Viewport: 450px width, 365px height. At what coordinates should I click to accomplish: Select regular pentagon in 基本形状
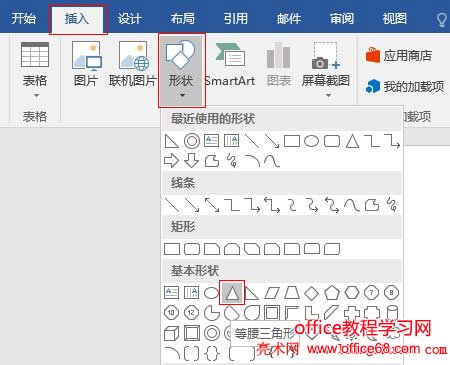[332, 293]
